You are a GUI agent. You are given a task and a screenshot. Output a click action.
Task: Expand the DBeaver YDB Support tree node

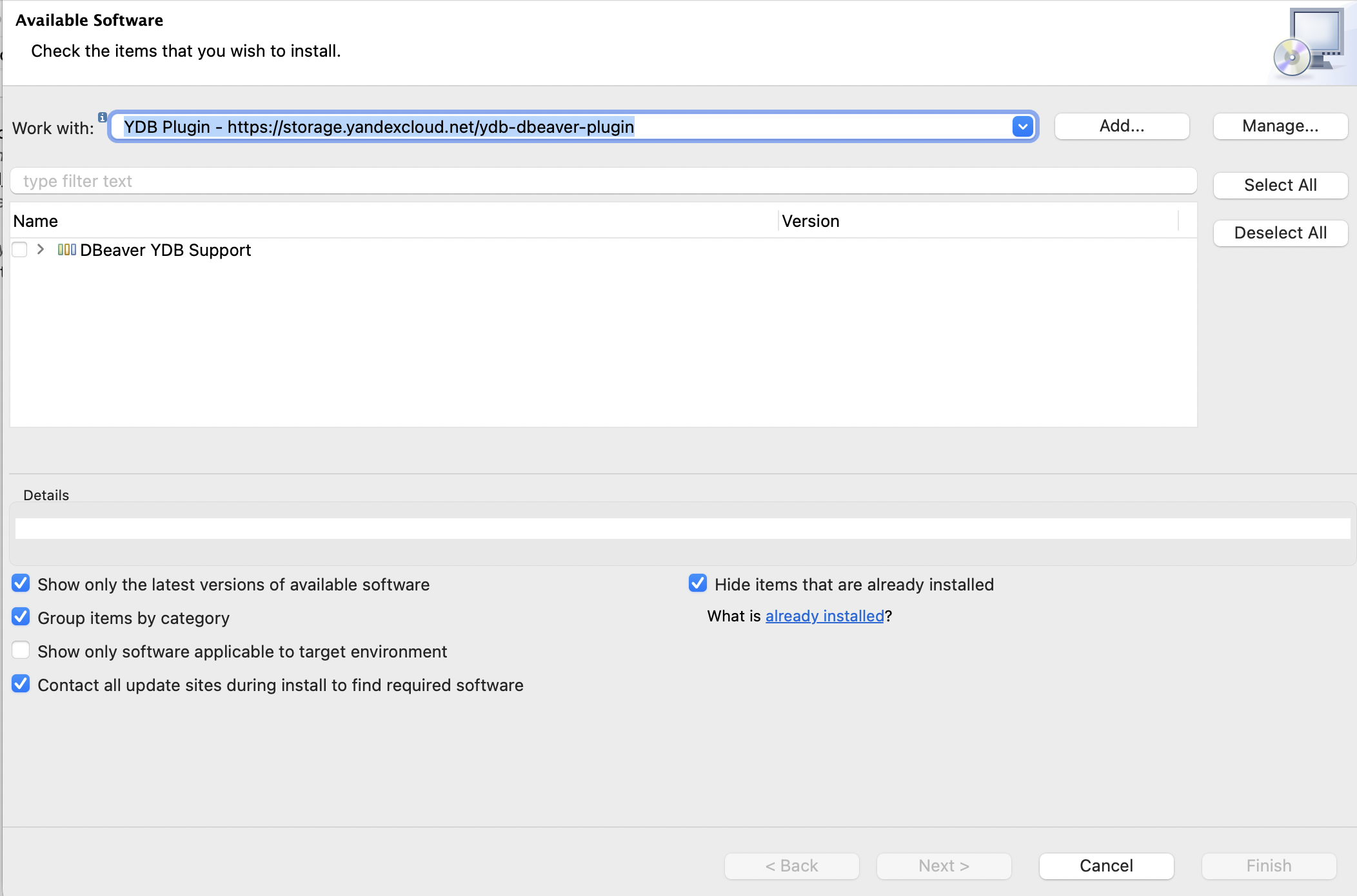click(x=41, y=249)
